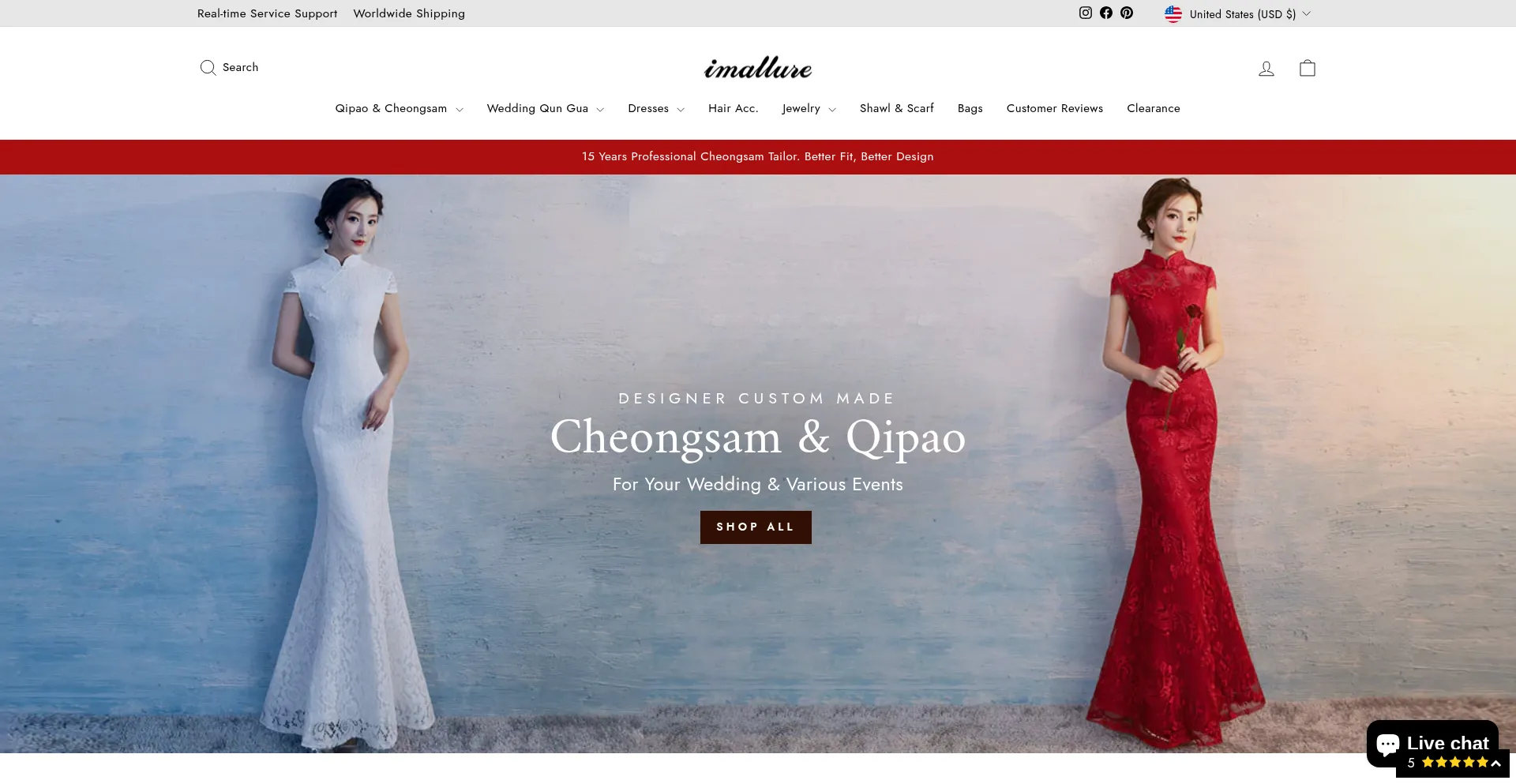This screenshot has height=784, width=1516.
Task: Open the Shawl & Scarf category
Action: pyautogui.click(x=896, y=109)
